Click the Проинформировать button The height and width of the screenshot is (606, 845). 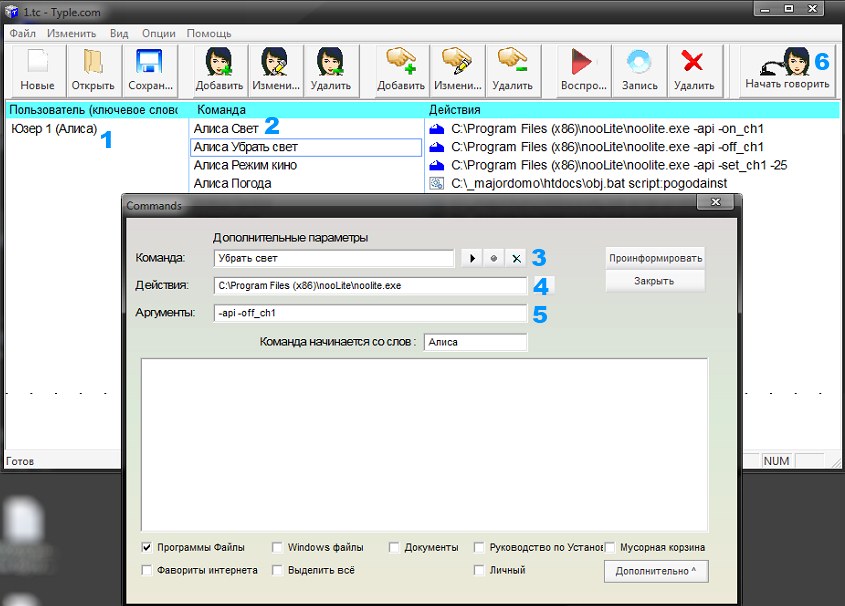tap(655, 258)
